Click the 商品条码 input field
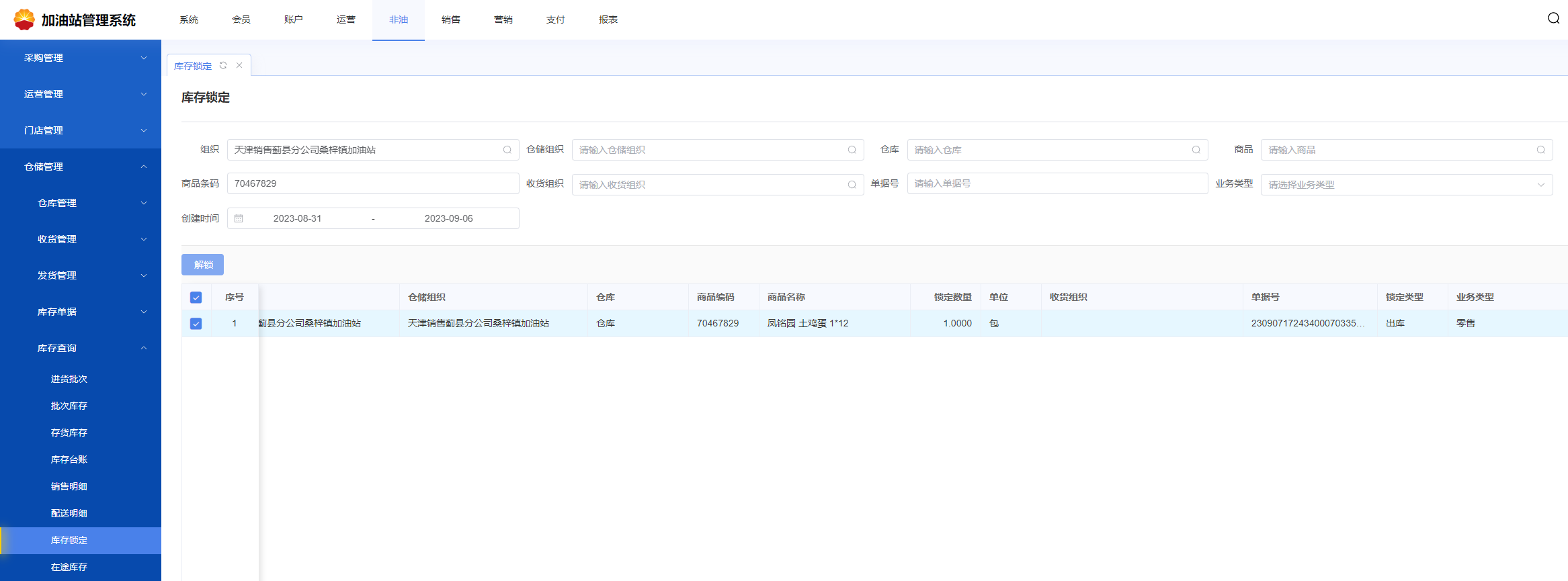Image resolution: width=1568 pixels, height=581 pixels. pos(373,183)
